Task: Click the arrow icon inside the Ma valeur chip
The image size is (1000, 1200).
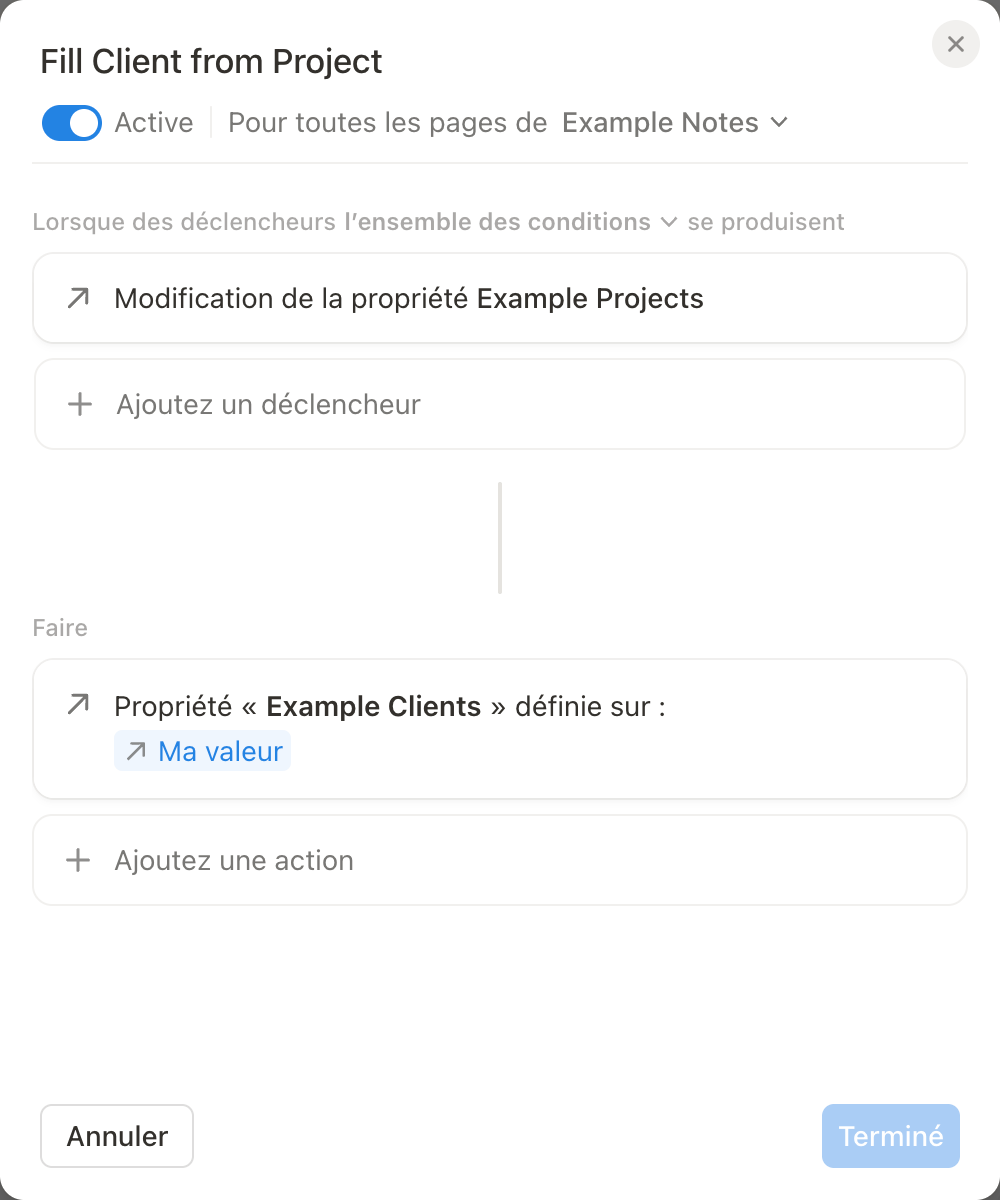Action: coord(135,752)
